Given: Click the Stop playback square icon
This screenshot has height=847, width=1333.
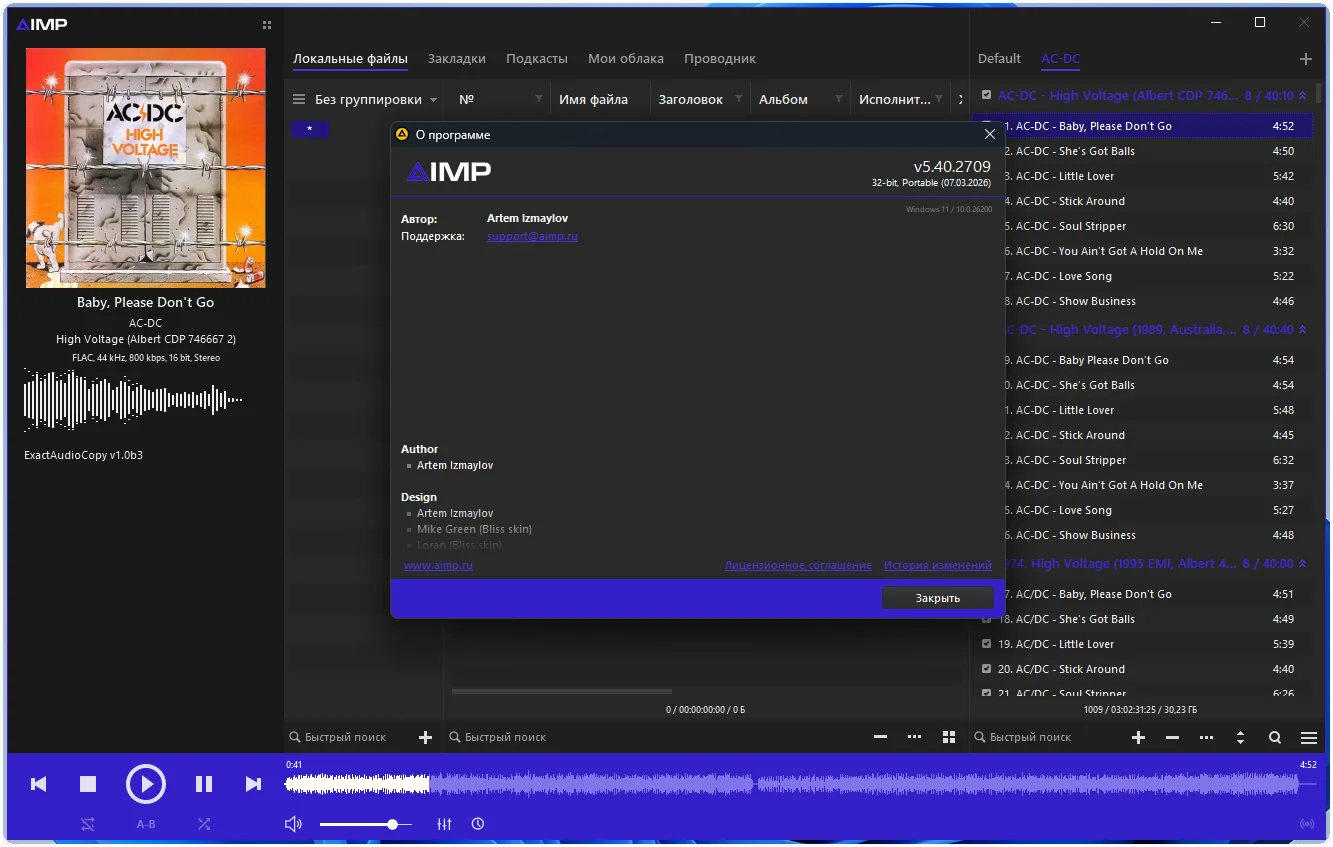Looking at the screenshot, I should tap(88, 784).
